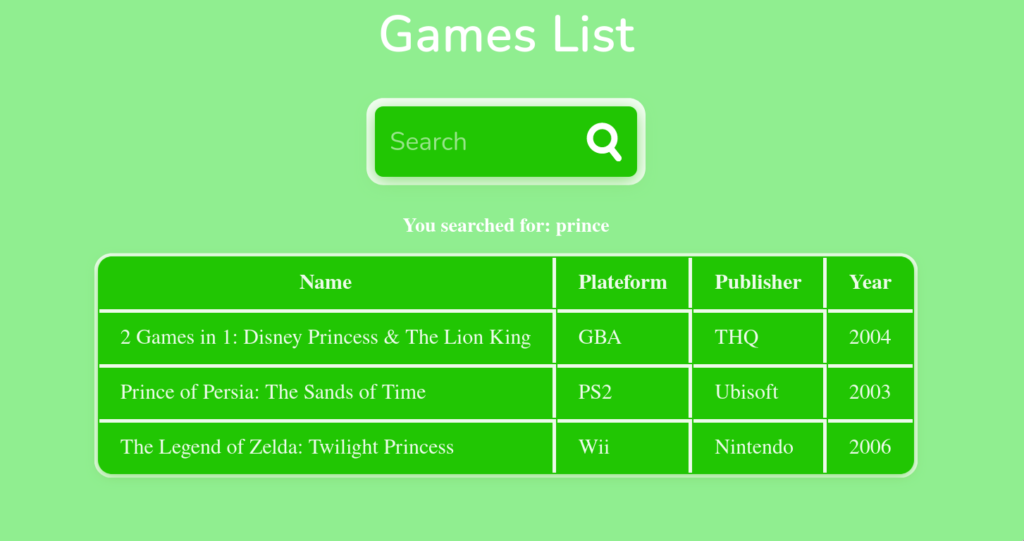Click the PS2 platform cell
The image size is (1024, 541).
622,392
